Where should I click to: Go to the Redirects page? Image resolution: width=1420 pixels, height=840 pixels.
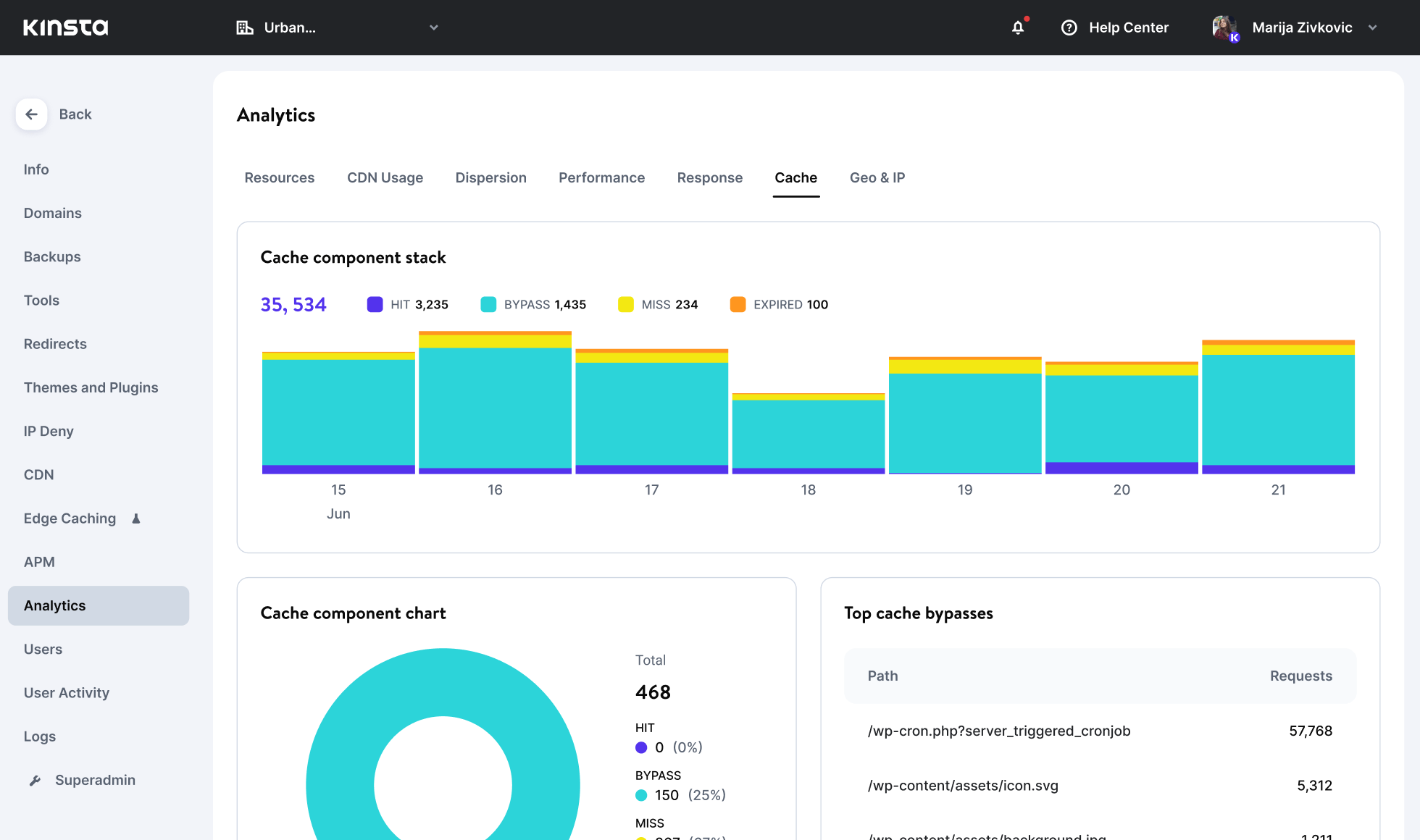coord(55,344)
